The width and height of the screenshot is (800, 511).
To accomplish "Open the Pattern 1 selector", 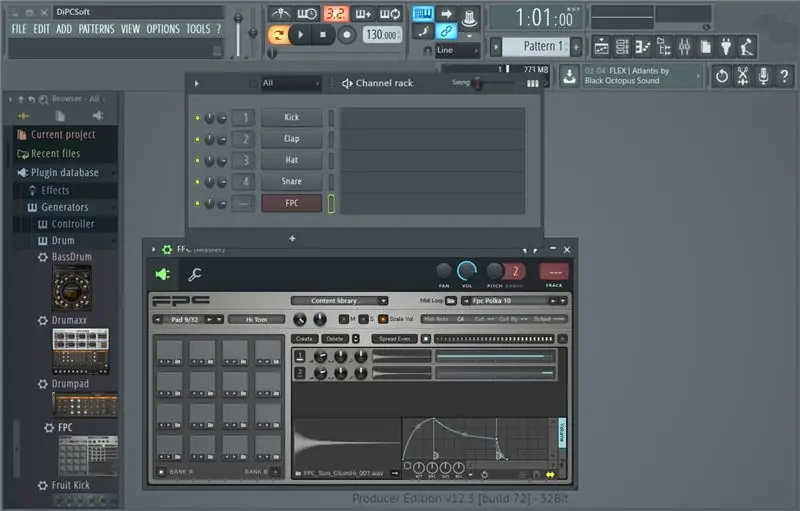I will click(536, 46).
